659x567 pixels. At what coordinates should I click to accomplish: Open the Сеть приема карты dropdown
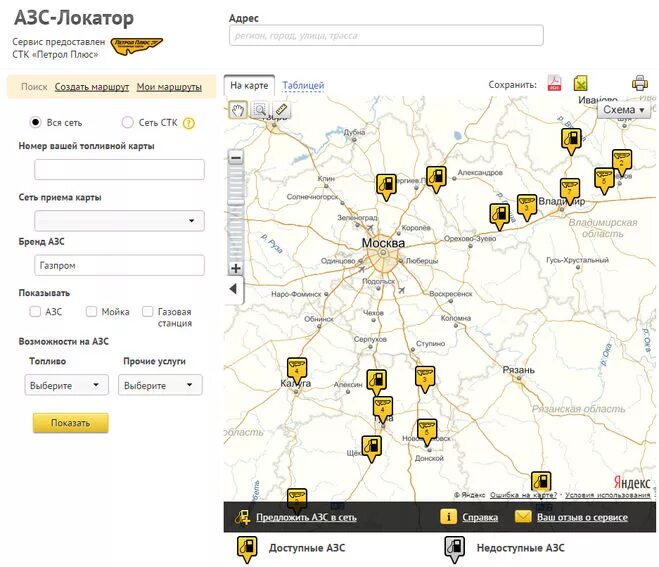[119, 221]
